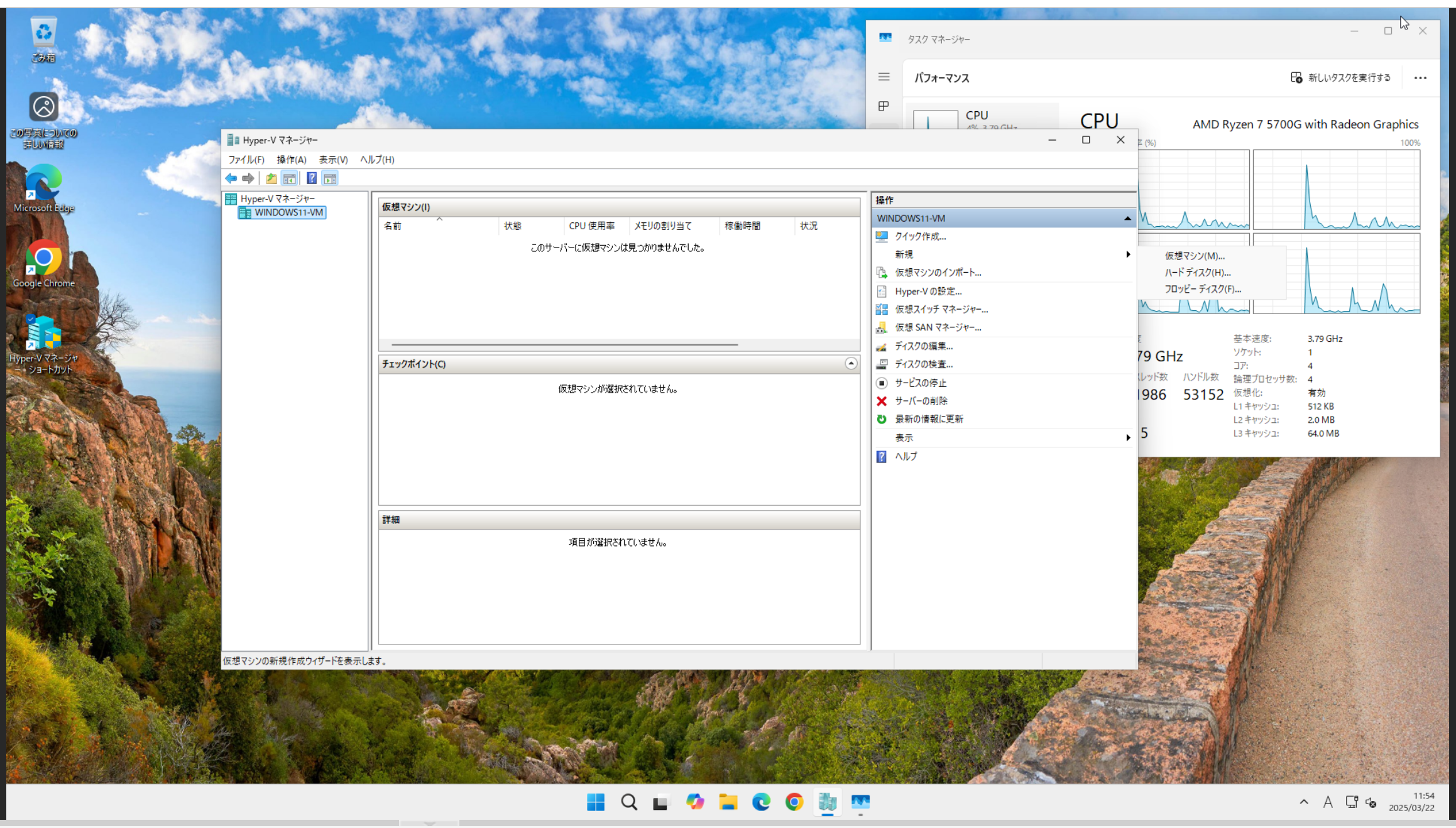The height and width of the screenshot is (828, 1456).
Task: Click the blue help question-mark toolbar icon
Action: (311, 178)
